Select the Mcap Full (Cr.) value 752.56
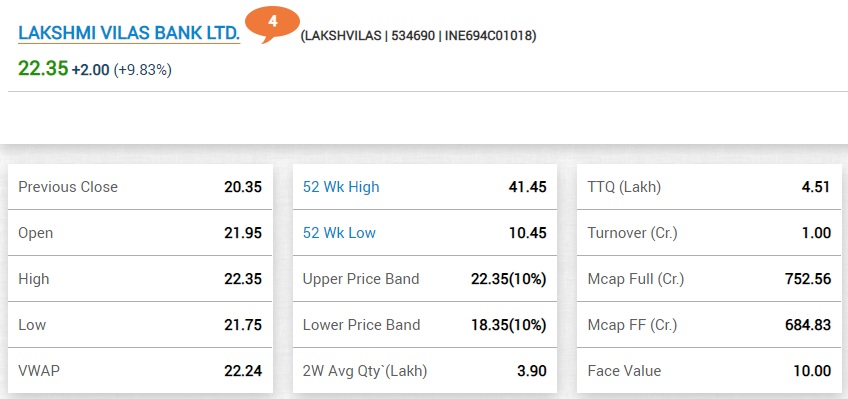Image resolution: width=848 pixels, height=399 pixels. pos(807,279)
